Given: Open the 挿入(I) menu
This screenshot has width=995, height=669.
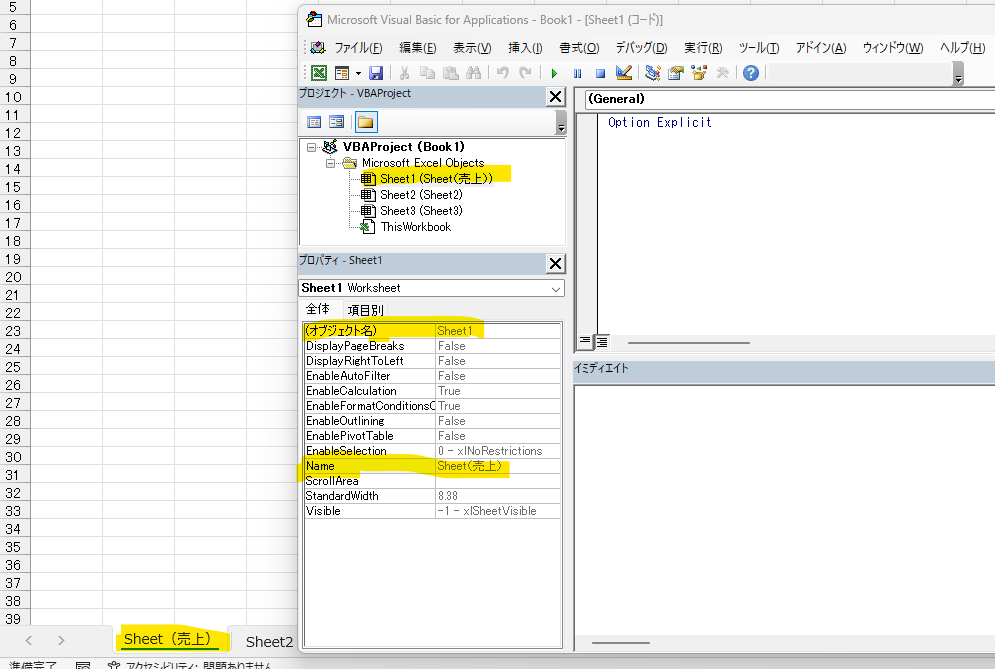Looking at the screenshot, I should pyautogui.click(x=525, y=48).
